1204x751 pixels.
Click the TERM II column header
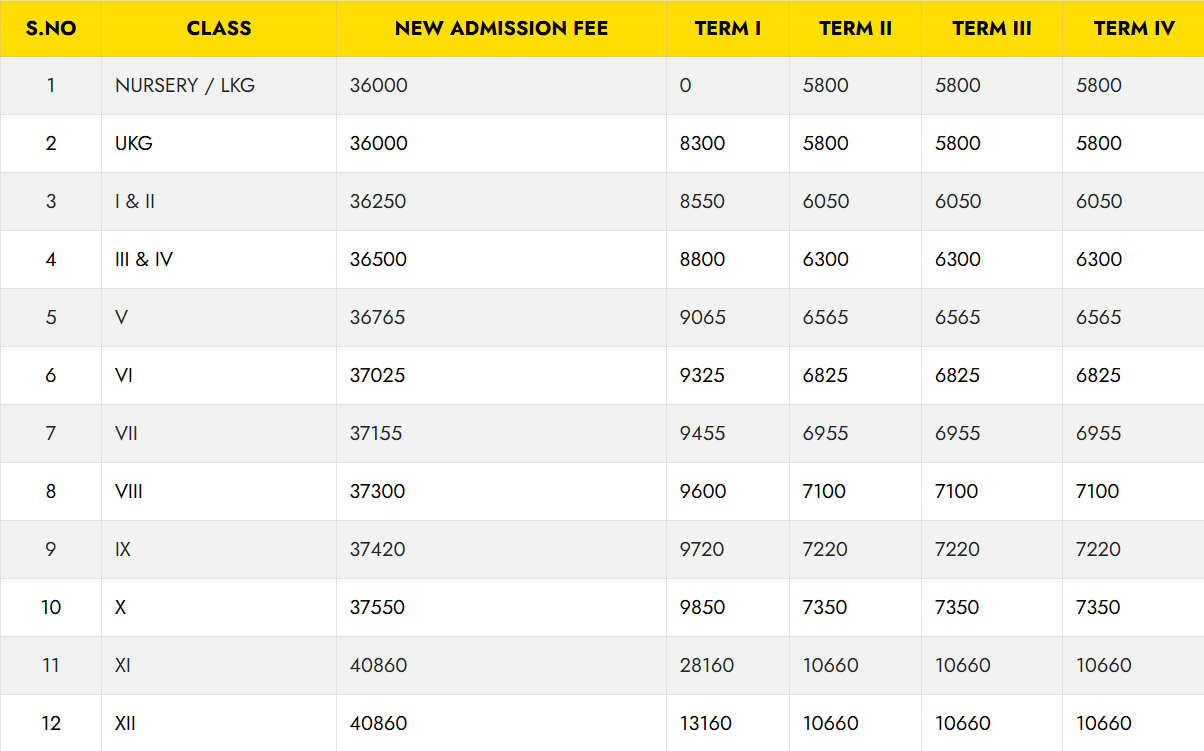[856, 29]
